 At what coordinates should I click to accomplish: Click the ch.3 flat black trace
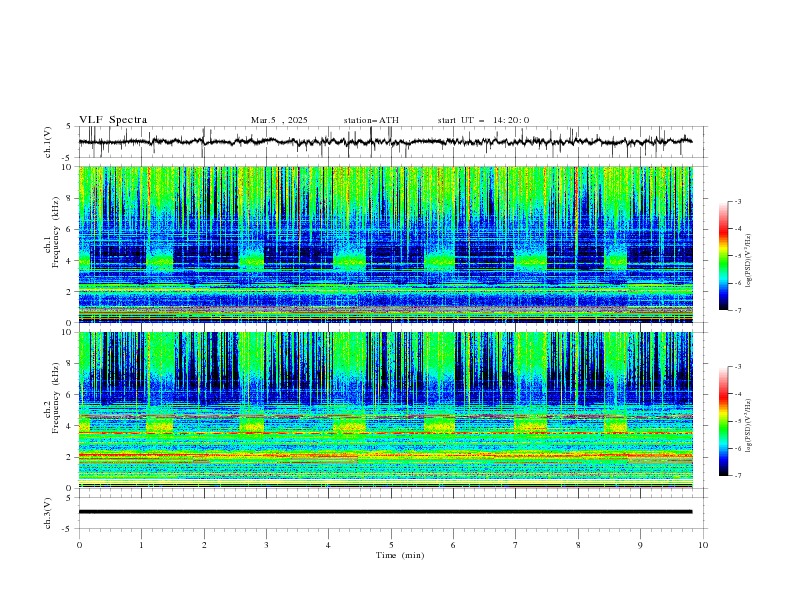385,512
